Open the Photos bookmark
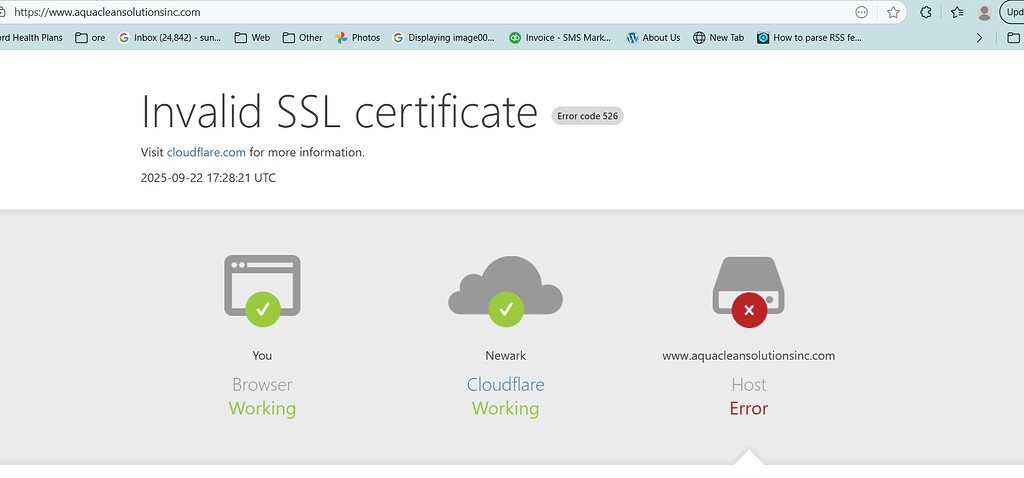1024x478 pixels. pos(358,38)
